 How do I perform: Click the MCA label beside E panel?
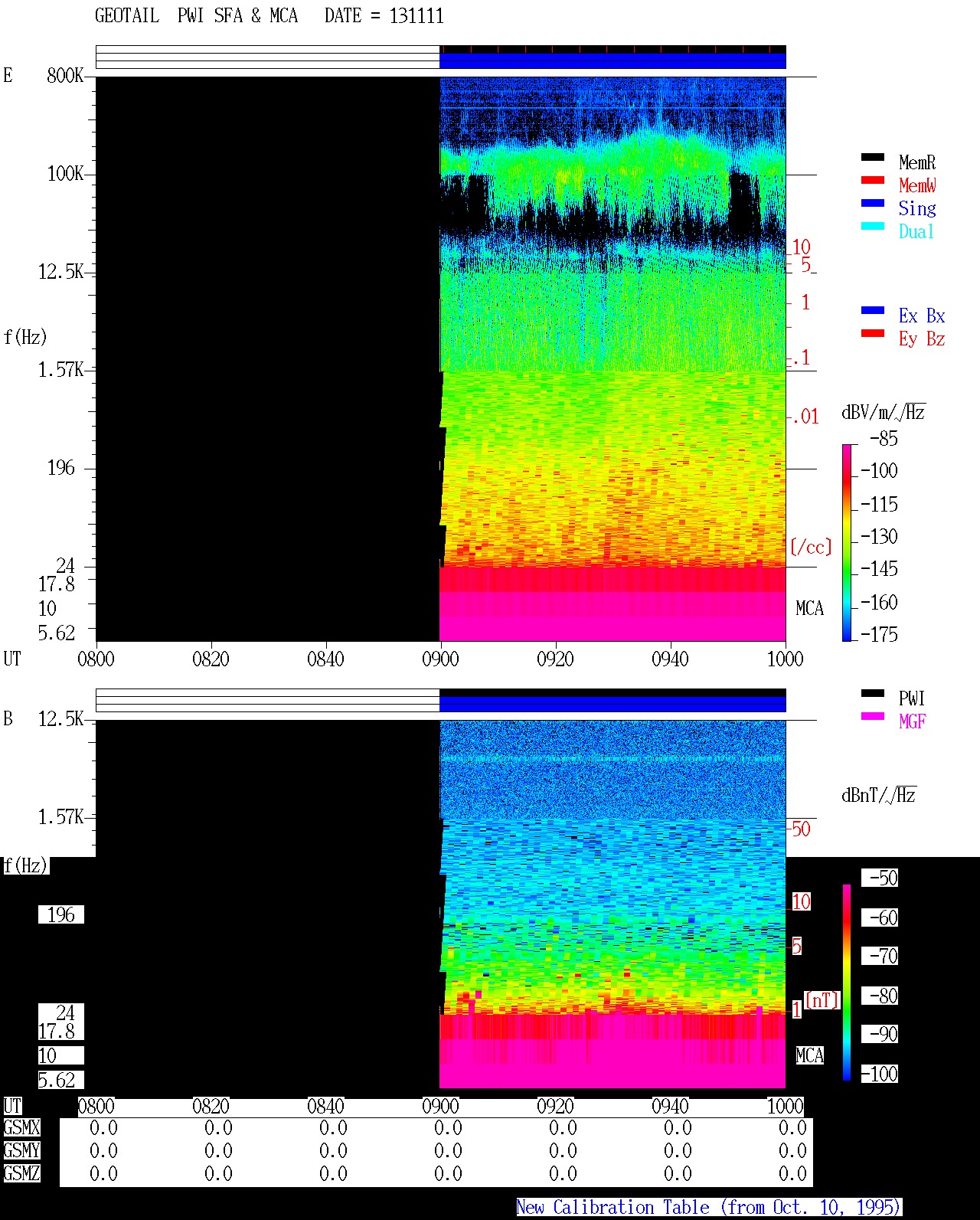[x=810, y=608]
